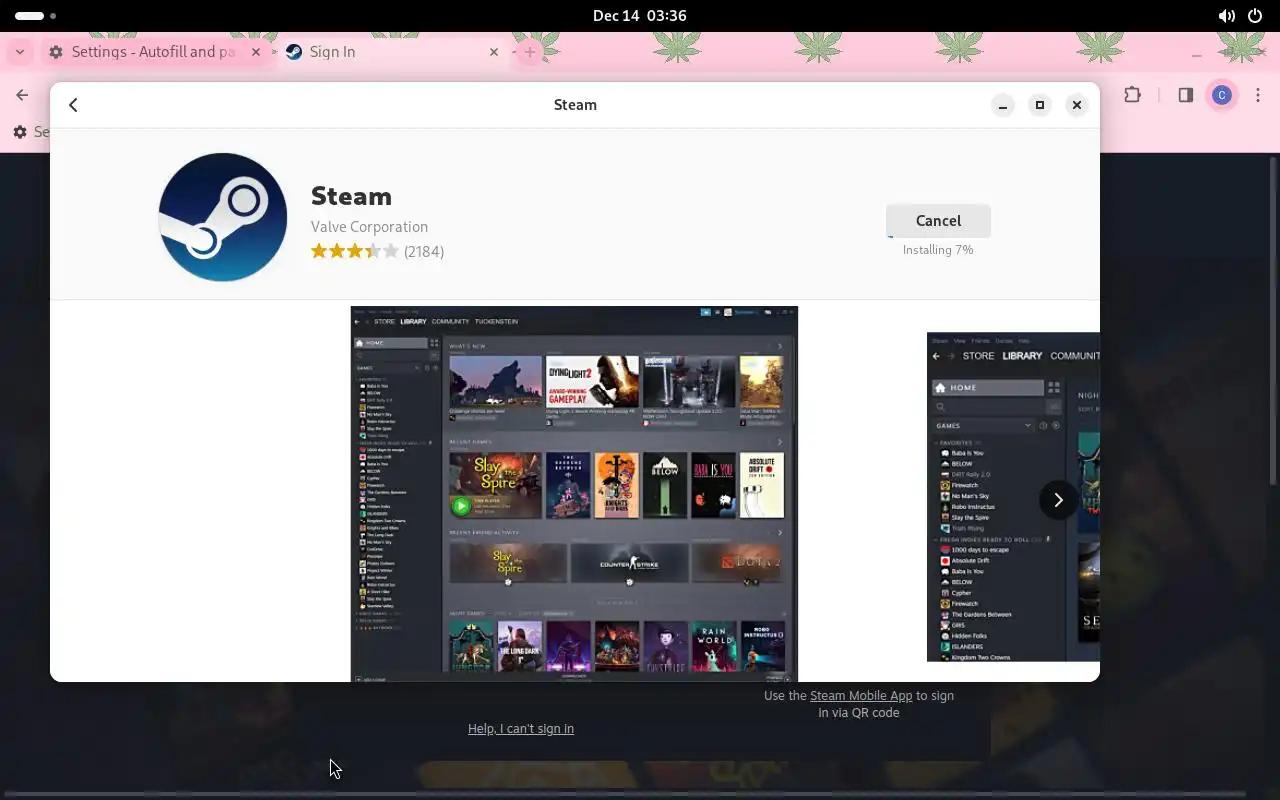This screenshot has height=800, width=1280.
Task: Cancel the Steam installation
Action: click(938, 221)
